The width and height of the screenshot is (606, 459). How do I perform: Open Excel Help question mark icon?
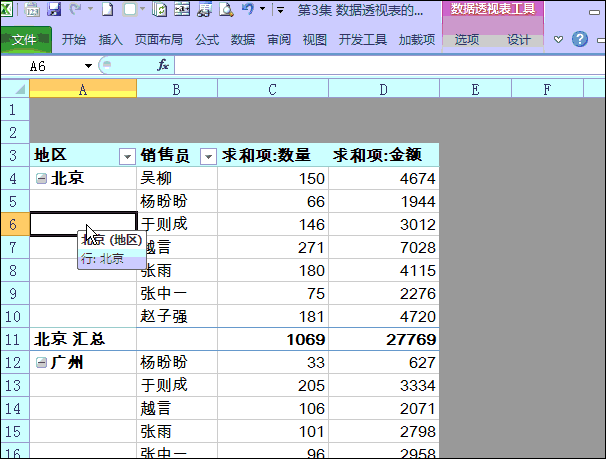579,40
